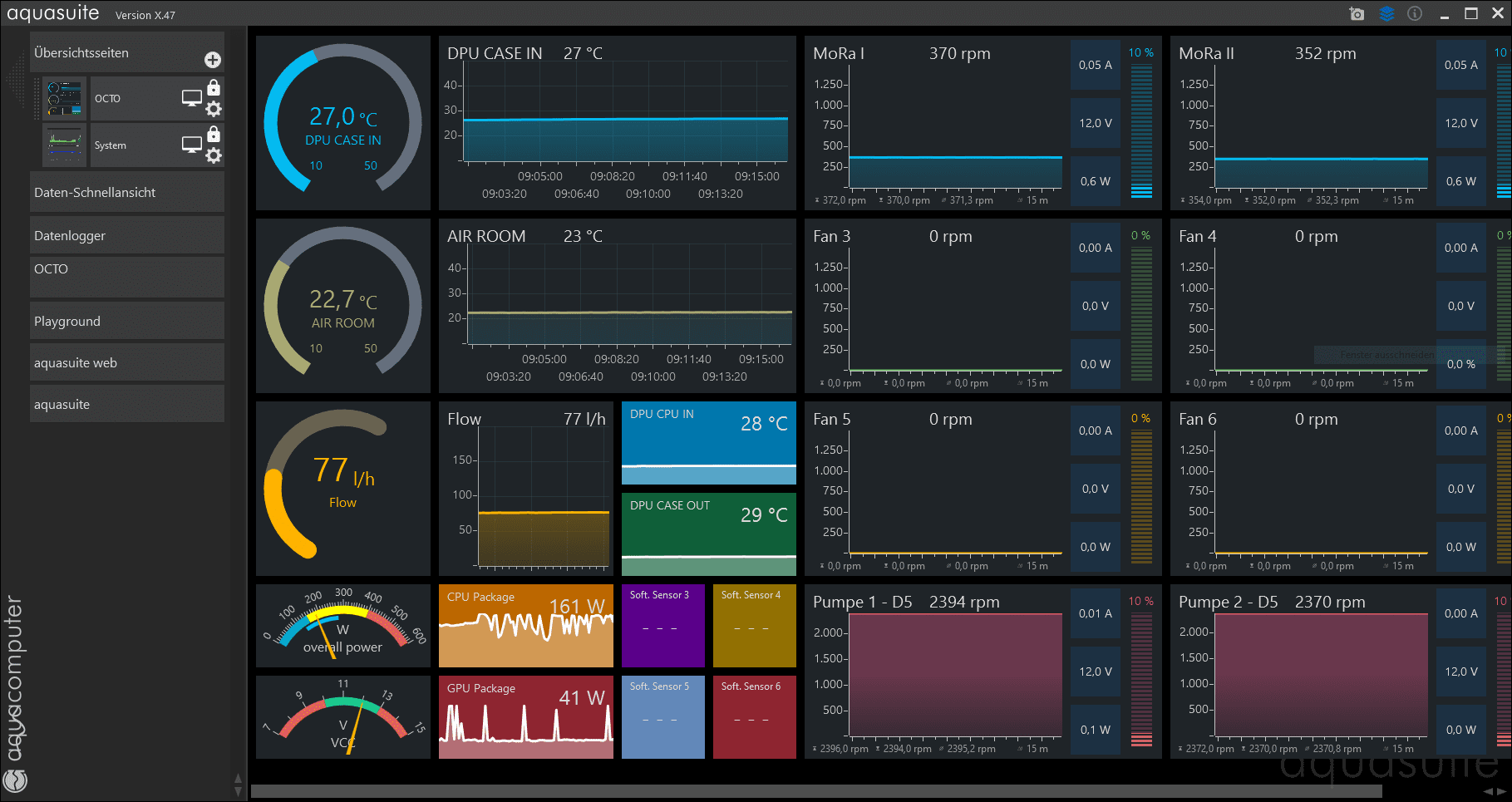Select the Soft. Sensor 4 tile

755,626
